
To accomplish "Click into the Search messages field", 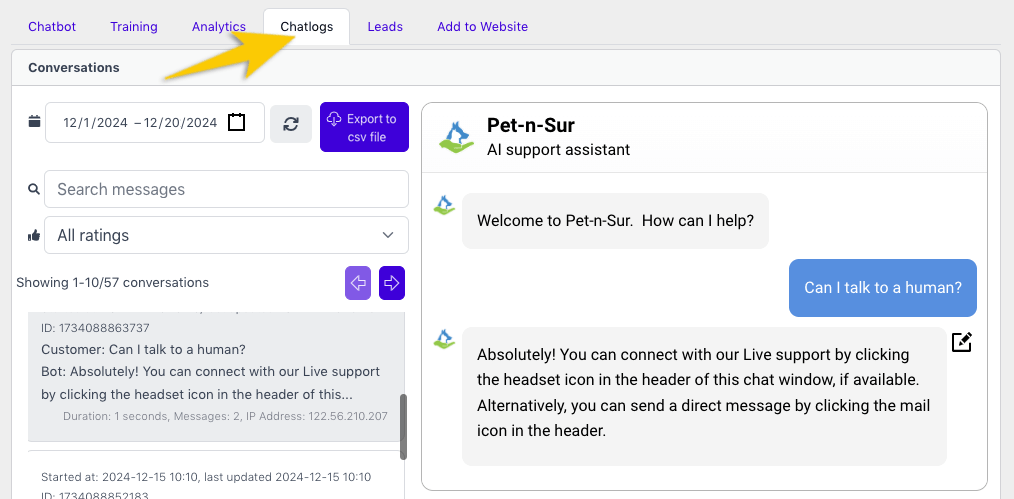I will coord(226,189).
